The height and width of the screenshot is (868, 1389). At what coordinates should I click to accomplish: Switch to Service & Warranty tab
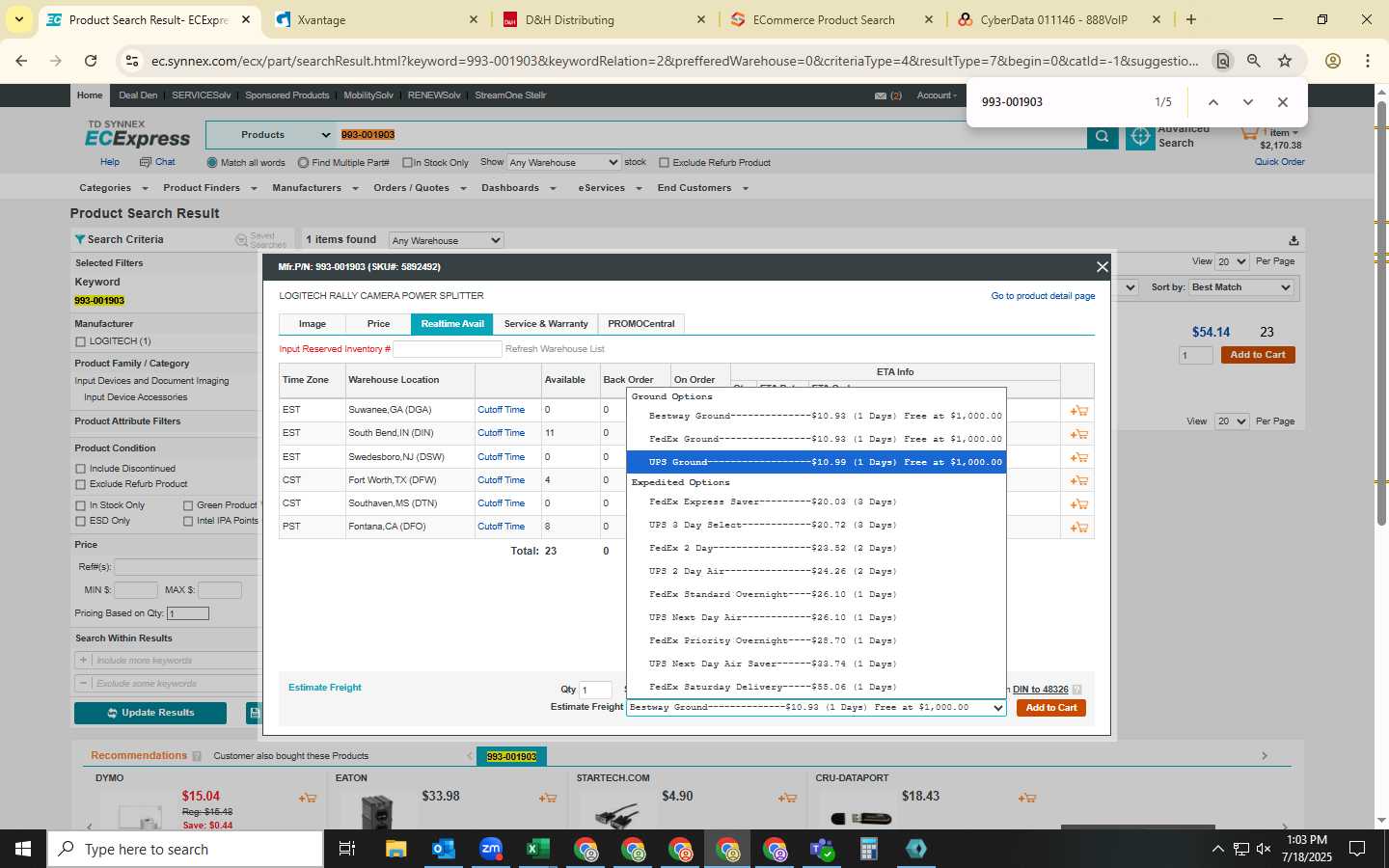546,324
